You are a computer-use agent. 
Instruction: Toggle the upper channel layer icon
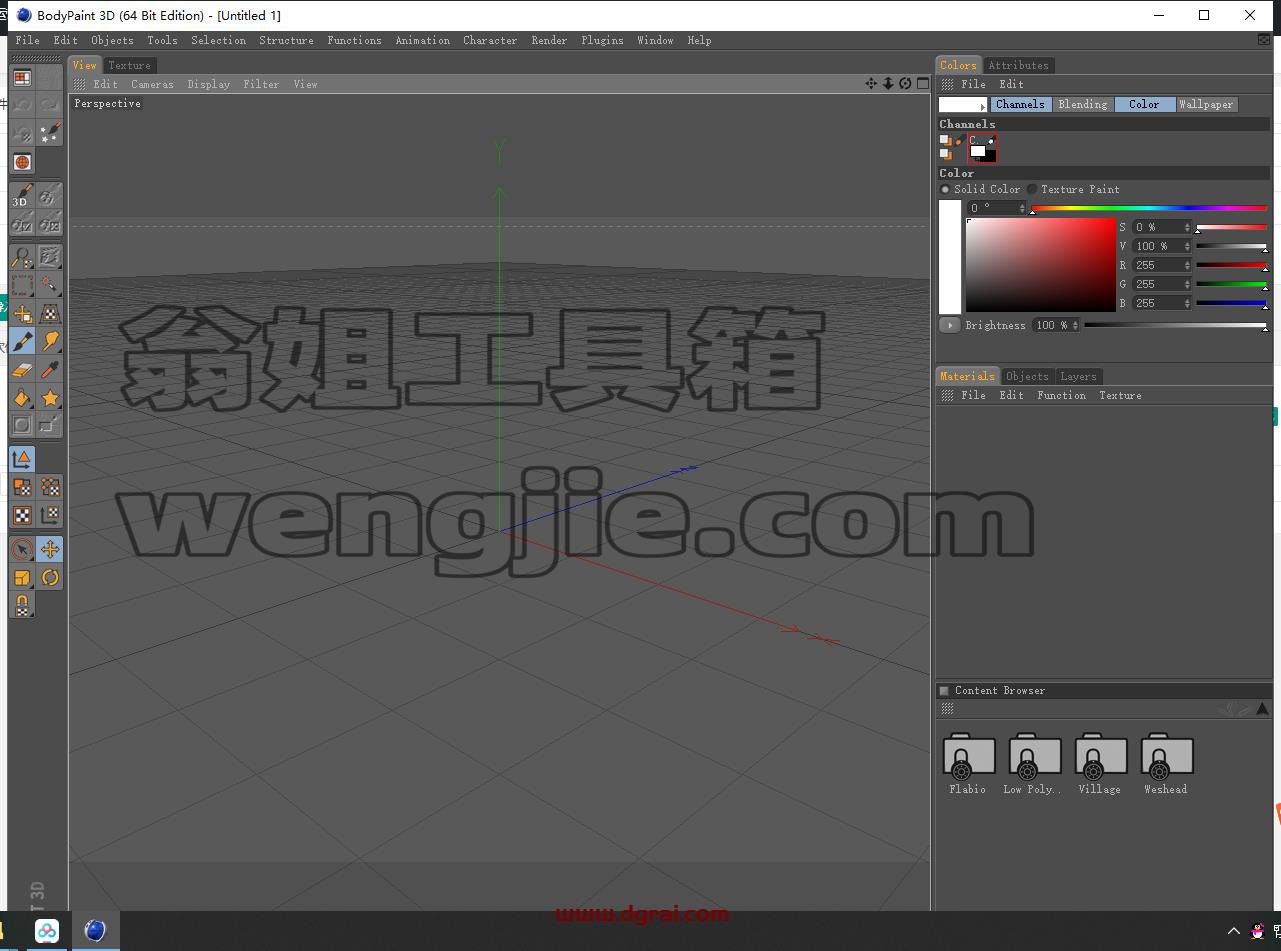[945, 141]
